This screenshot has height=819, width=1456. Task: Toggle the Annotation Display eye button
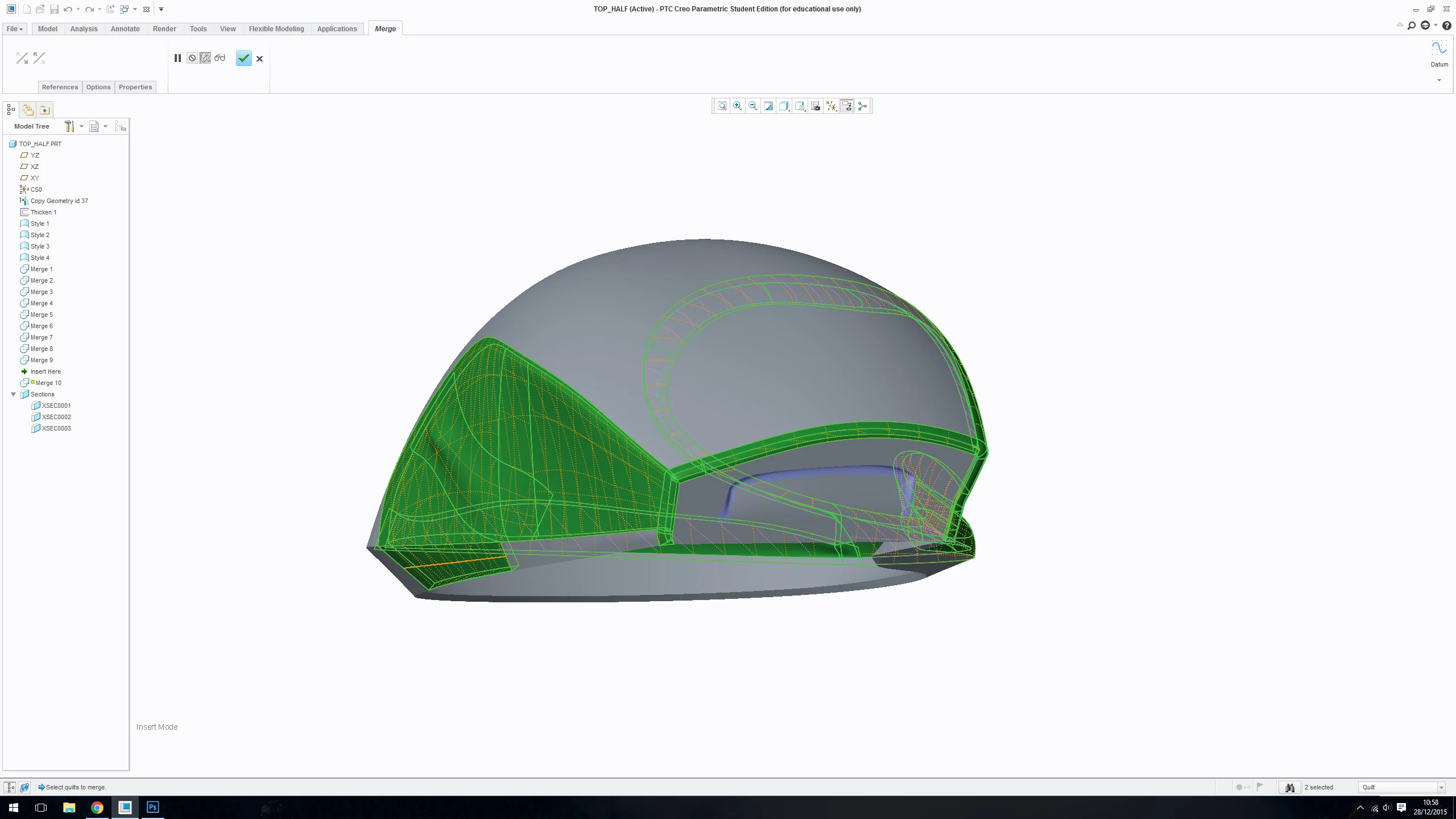(x=847, y=106)
